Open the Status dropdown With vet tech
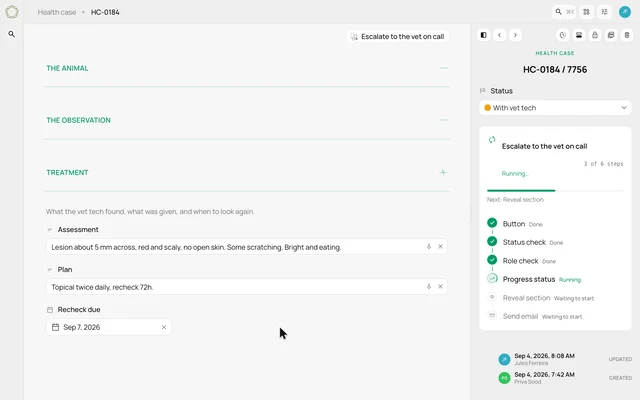This screenshot has width=640, height=400. click(555, 108)
